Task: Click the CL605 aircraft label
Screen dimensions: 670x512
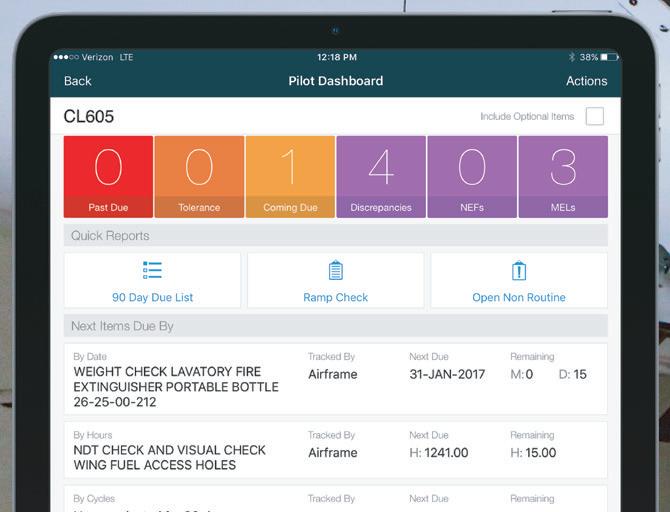Action: tap(89, 116)
